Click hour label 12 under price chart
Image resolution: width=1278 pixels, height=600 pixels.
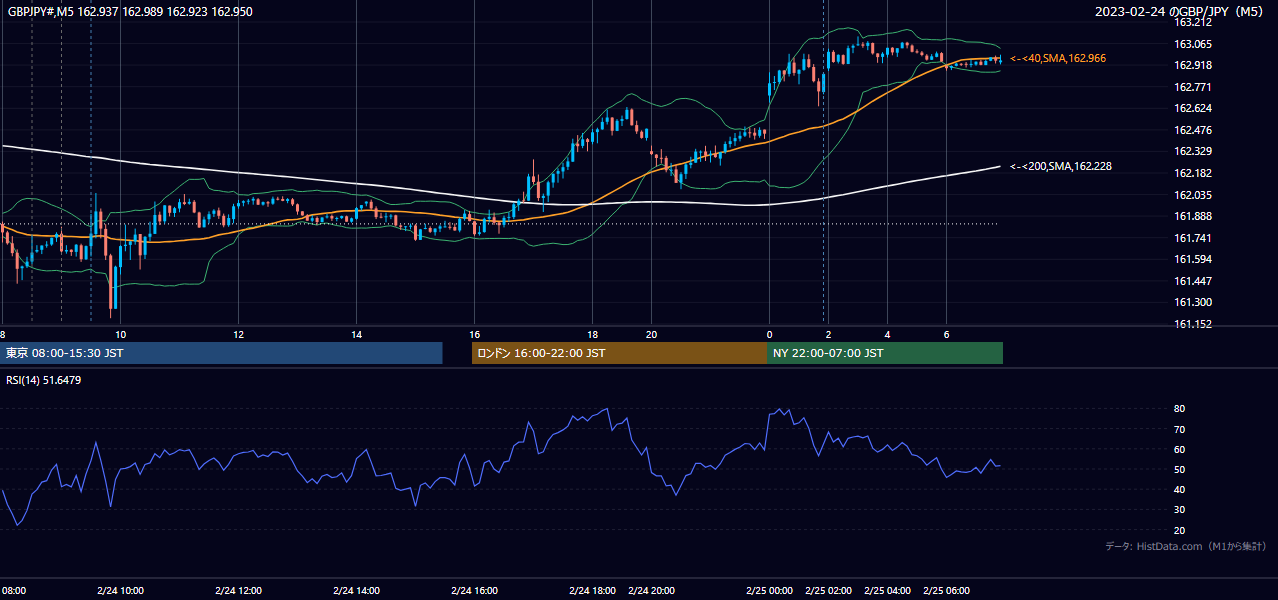[x=238, y=335]
